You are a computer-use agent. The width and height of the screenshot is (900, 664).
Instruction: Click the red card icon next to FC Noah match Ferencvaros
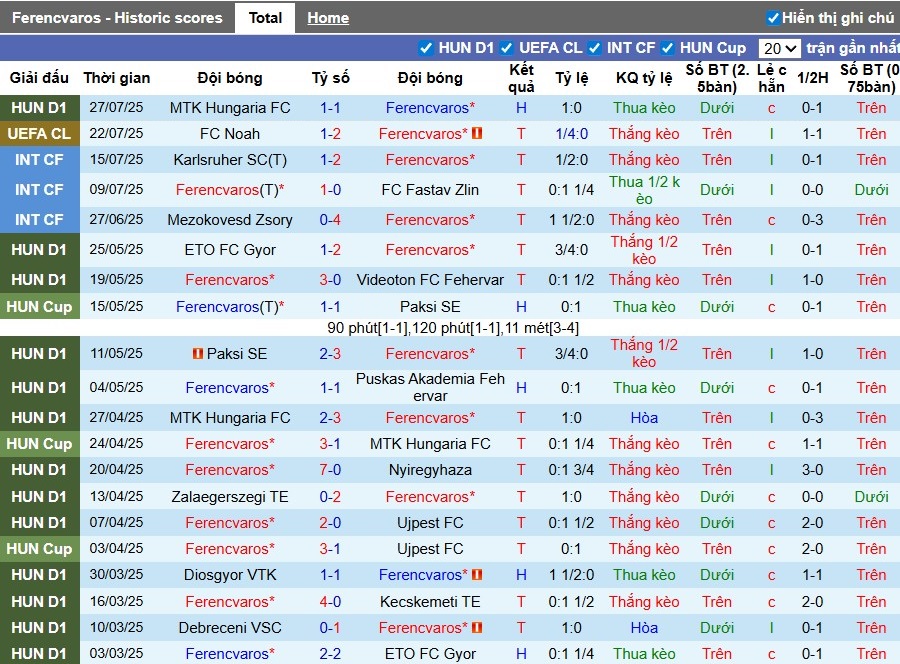point(477,133)
